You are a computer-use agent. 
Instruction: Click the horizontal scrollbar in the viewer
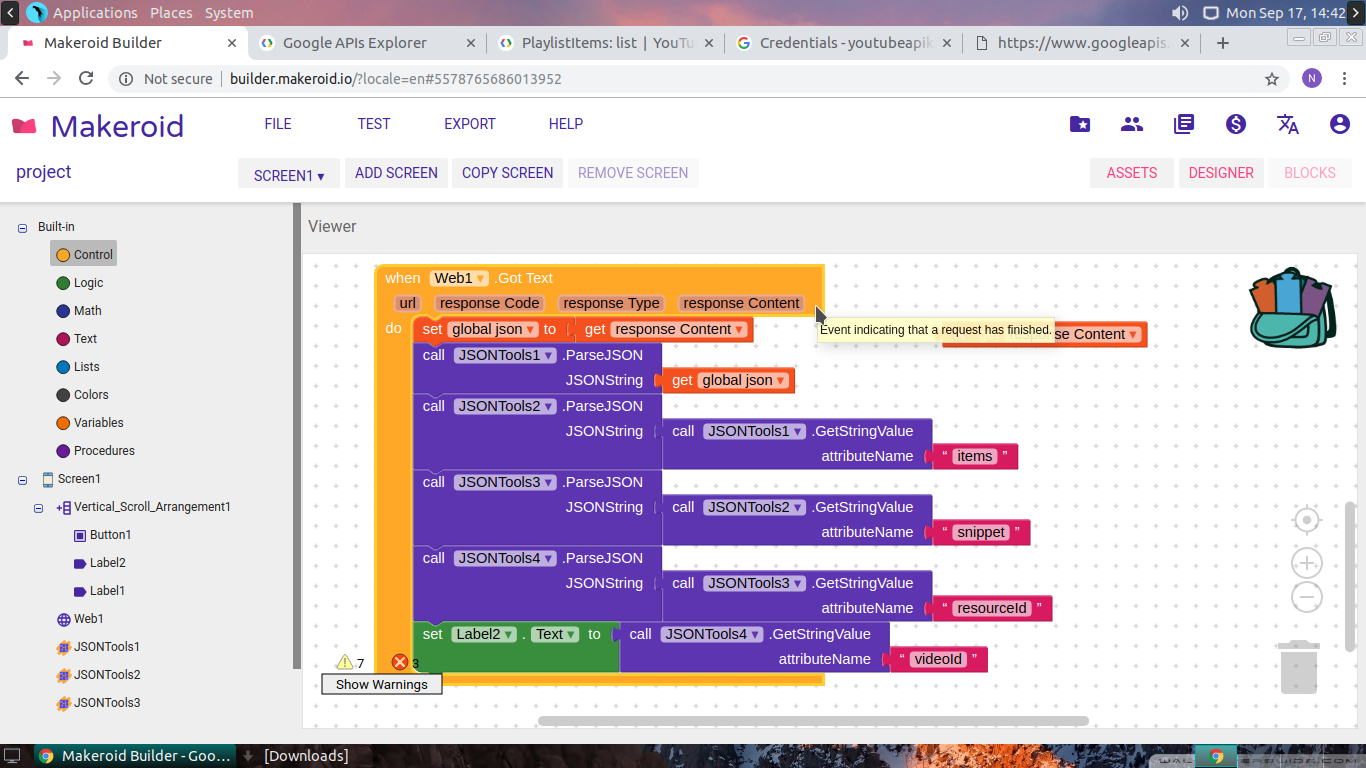tap(813, 721)
